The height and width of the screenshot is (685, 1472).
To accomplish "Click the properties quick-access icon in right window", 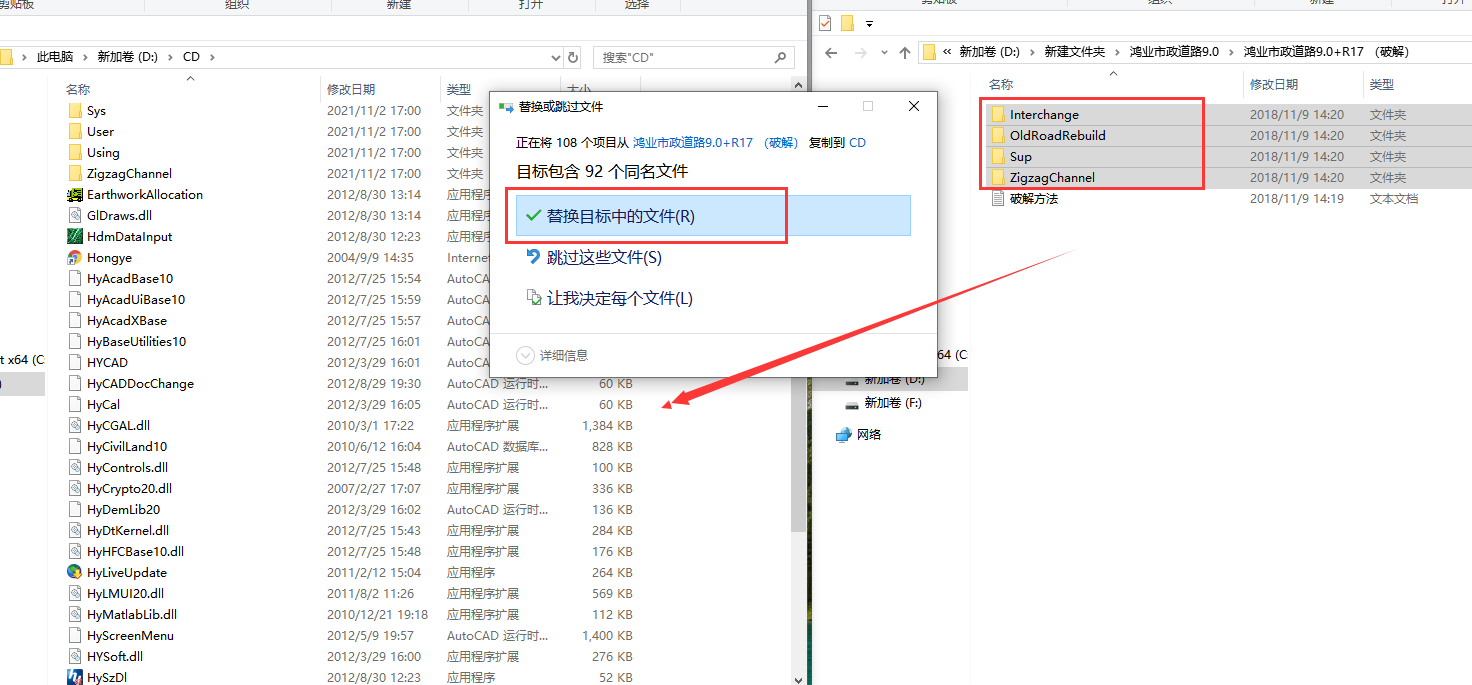I will [x=825, y=23].
